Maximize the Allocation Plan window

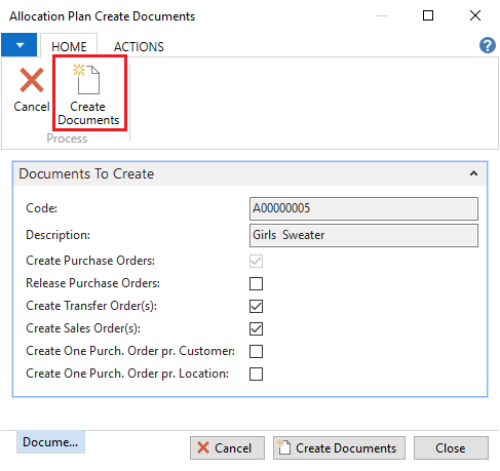[428, 16]
